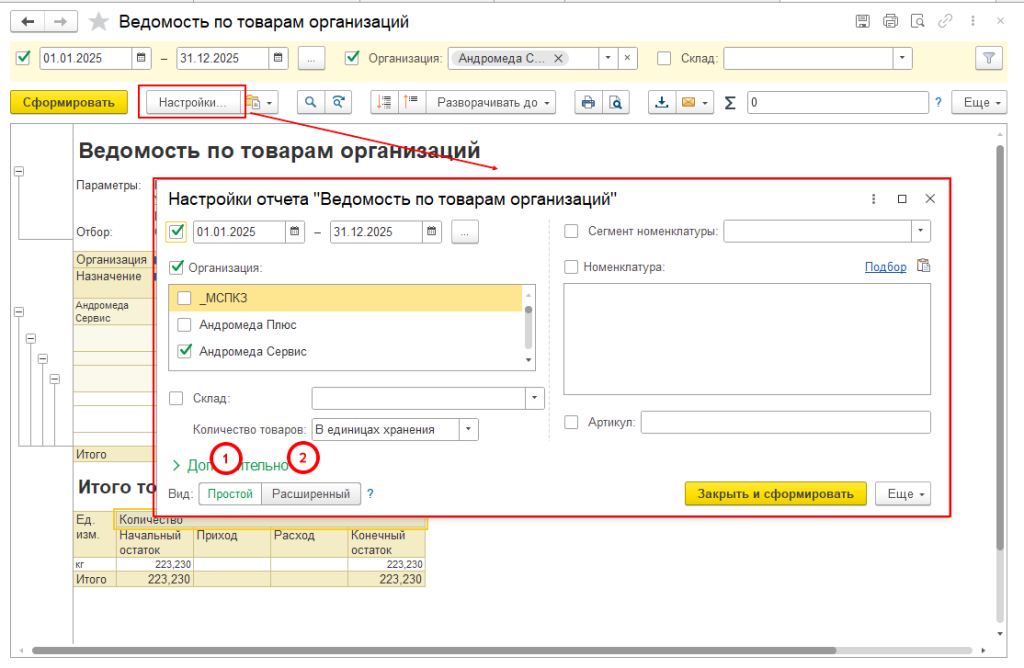The height and width of the screenshot is (668, 1024).
Task: Check the Андромеда Плюс organization checkbox
Action: click(184, 325)
